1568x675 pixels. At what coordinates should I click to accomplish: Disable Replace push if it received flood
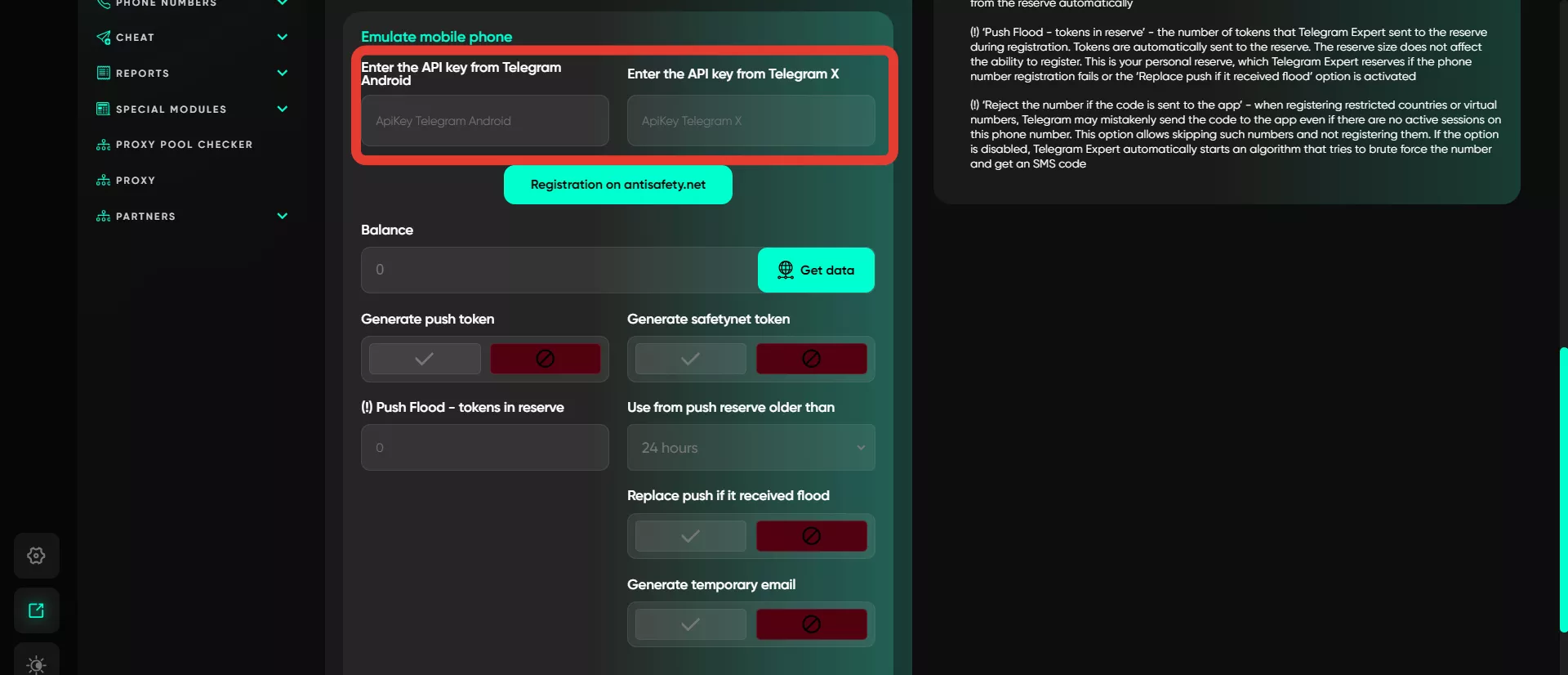812,536
